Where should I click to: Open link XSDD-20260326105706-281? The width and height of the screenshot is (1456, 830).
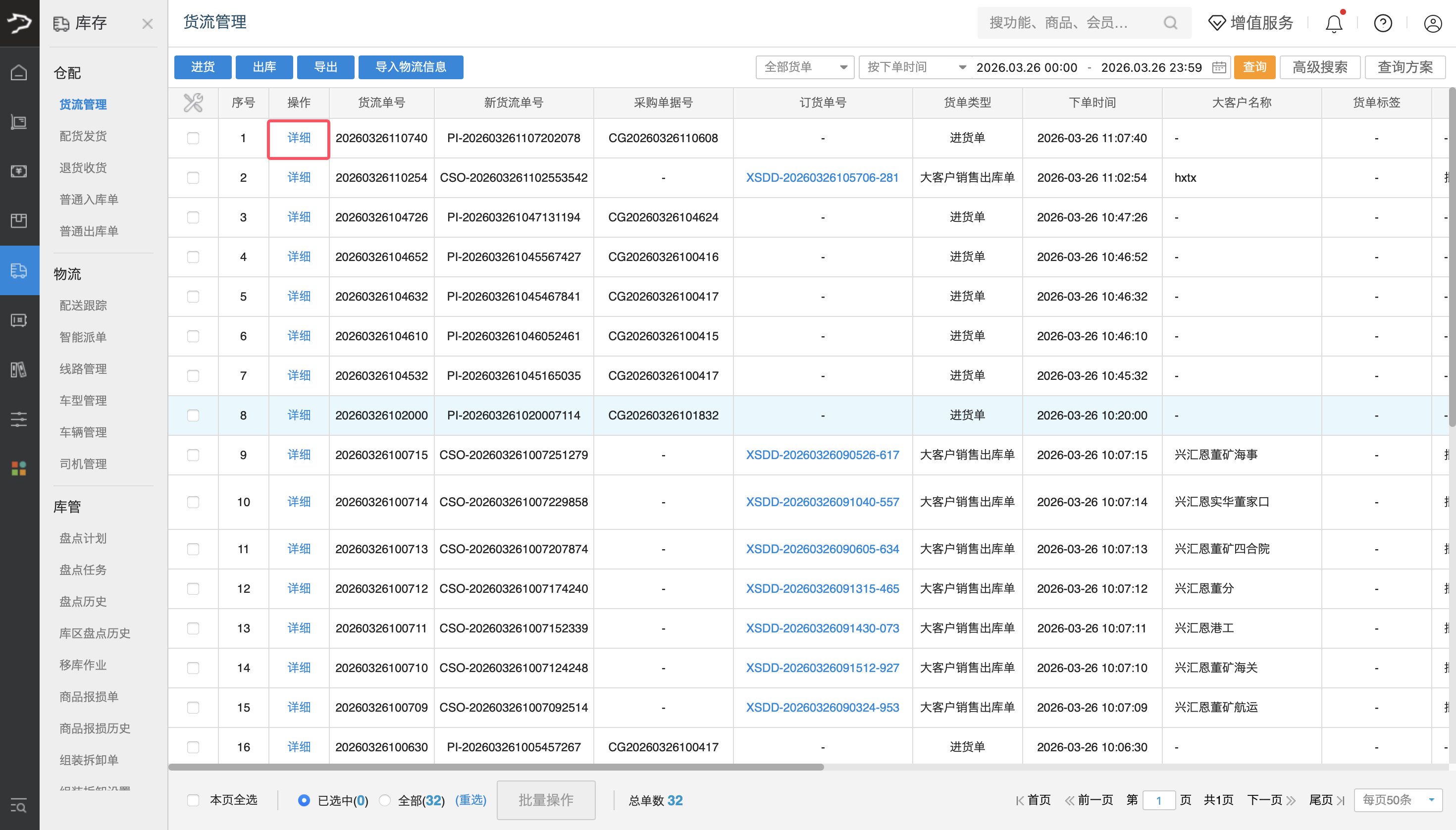tap(822, 177)
